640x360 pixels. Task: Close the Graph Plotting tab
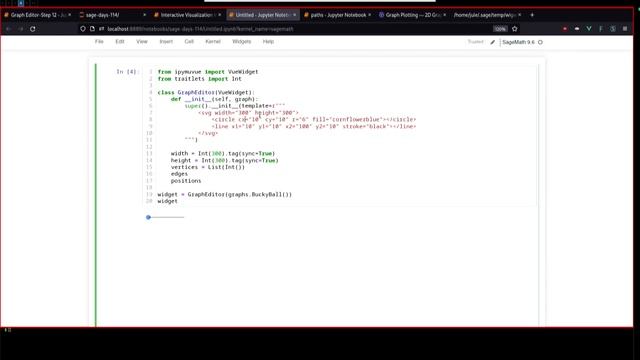coord(444,15)
